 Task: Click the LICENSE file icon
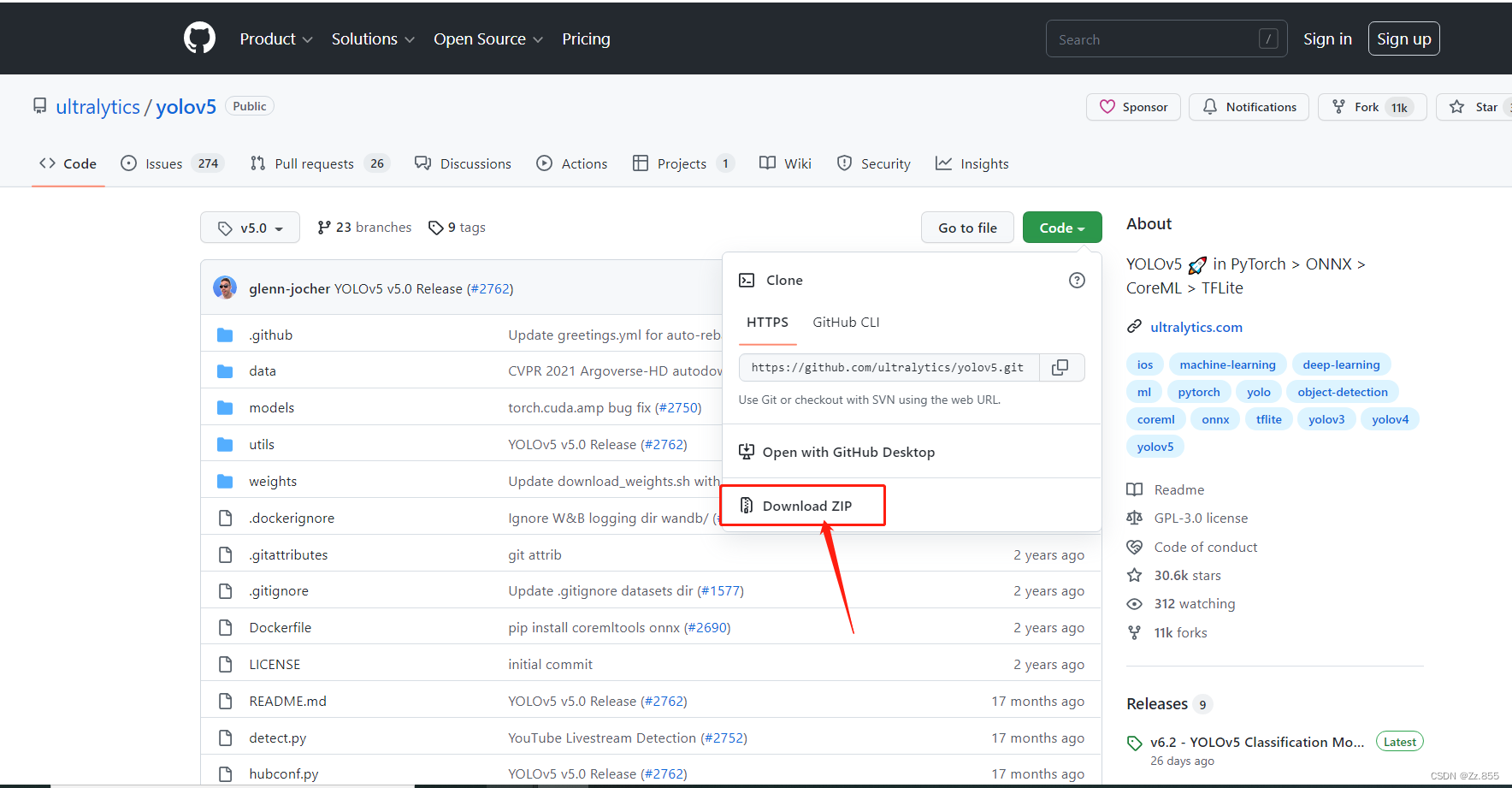tap(225, 664)
